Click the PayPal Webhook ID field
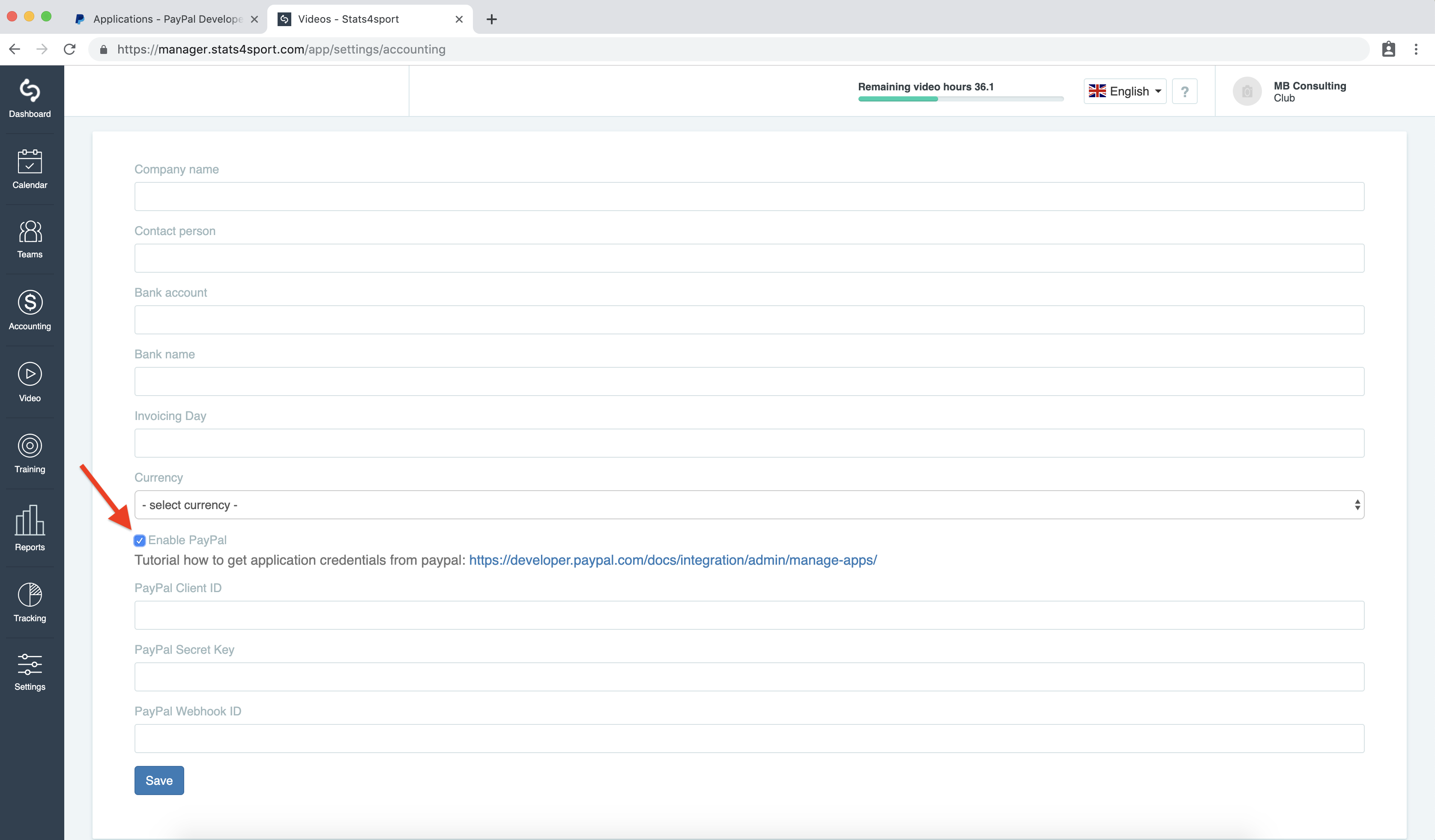The width and height of the screenshot is (1435, 840). pyautogui.click(x=749, y=738)
